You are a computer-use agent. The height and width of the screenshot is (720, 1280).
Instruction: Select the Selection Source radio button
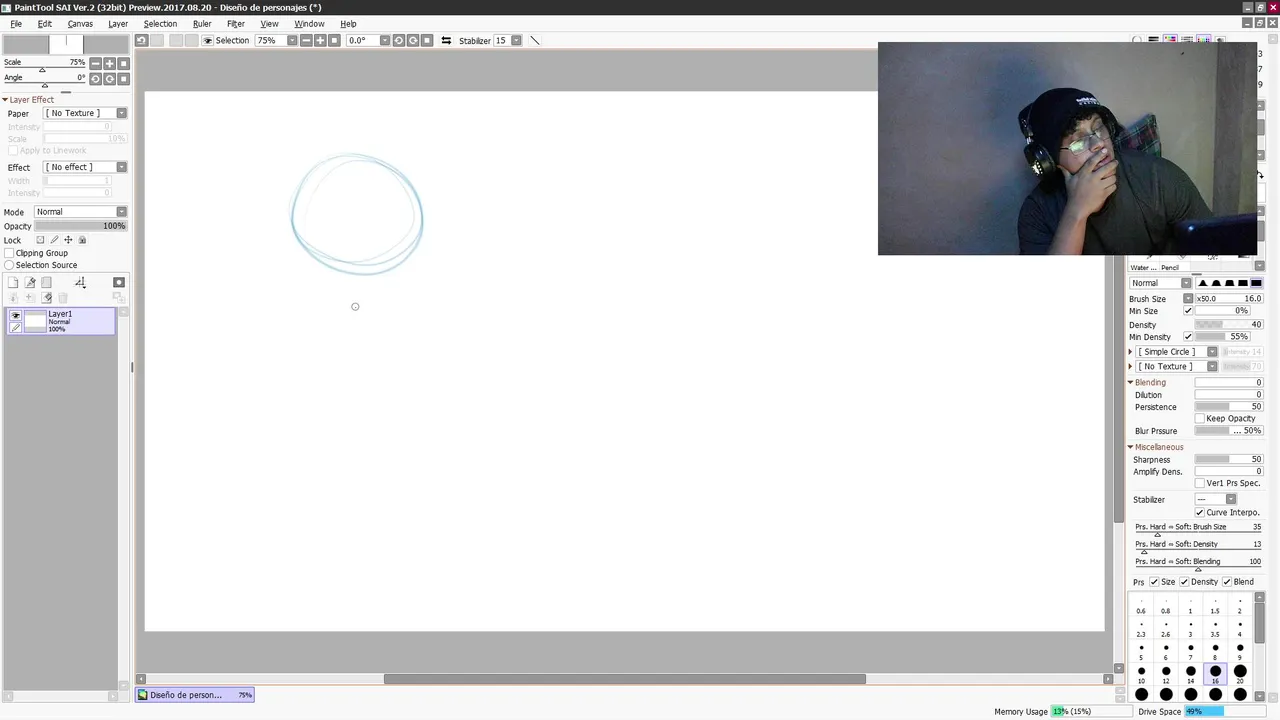coord(9,265)
